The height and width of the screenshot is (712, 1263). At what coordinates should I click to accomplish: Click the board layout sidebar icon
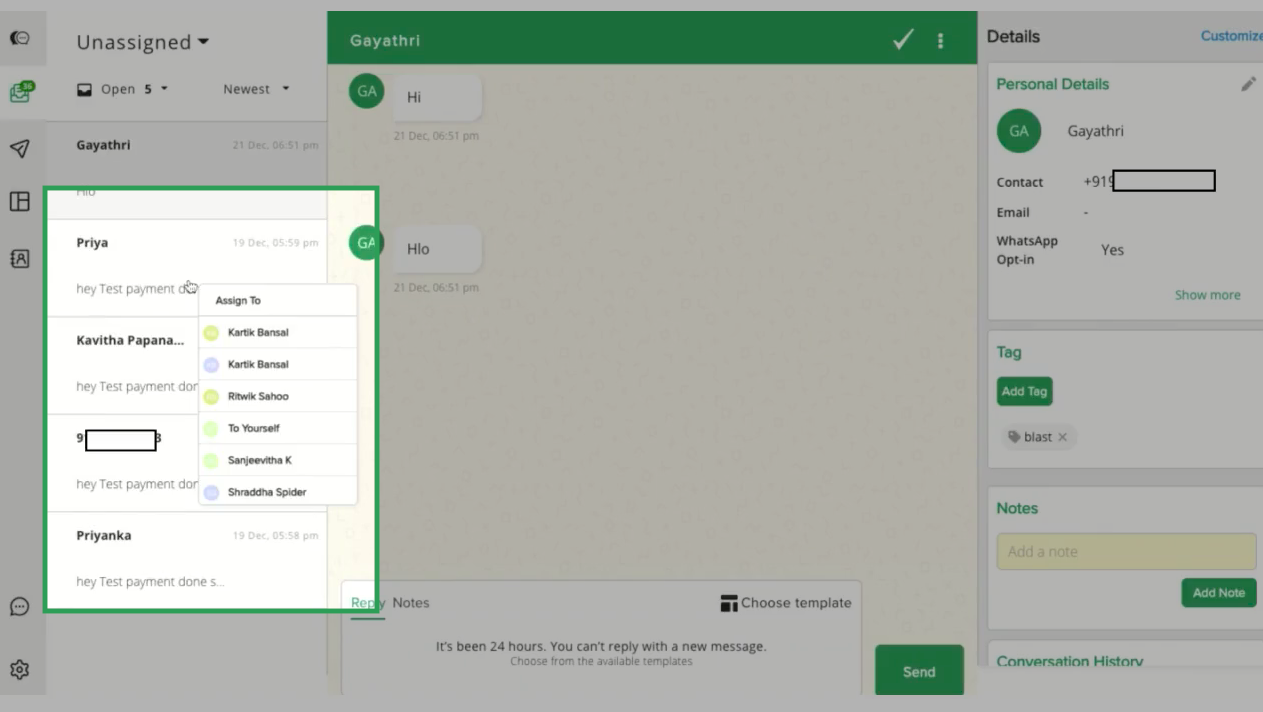pos(20,202)
